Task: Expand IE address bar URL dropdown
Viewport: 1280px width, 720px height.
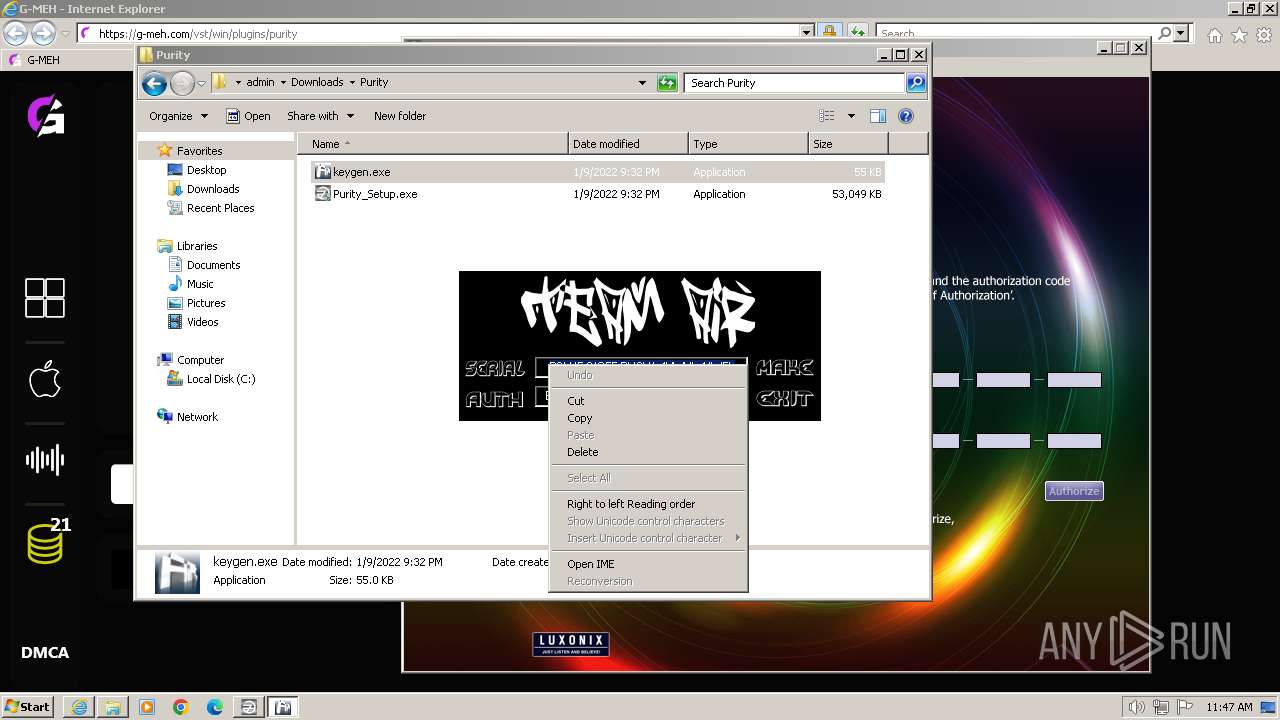Action: [807, 33]
